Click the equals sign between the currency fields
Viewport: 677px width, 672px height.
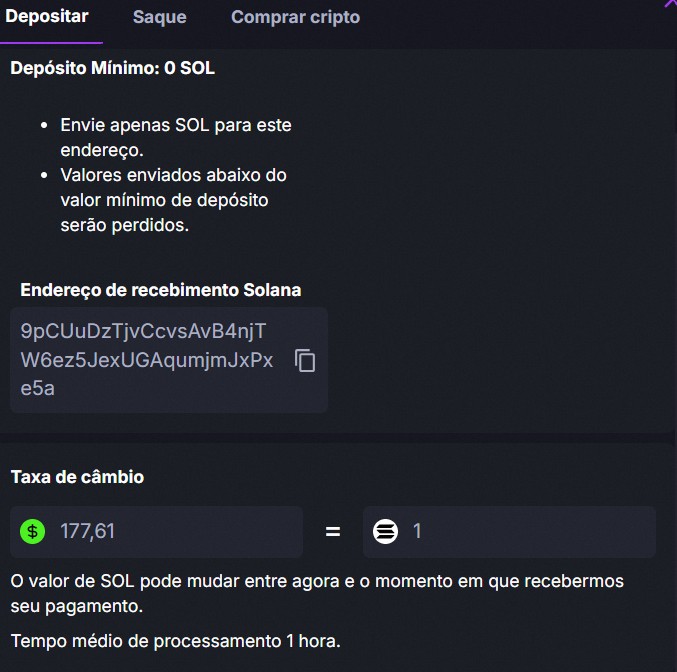[x=332, y=531]
